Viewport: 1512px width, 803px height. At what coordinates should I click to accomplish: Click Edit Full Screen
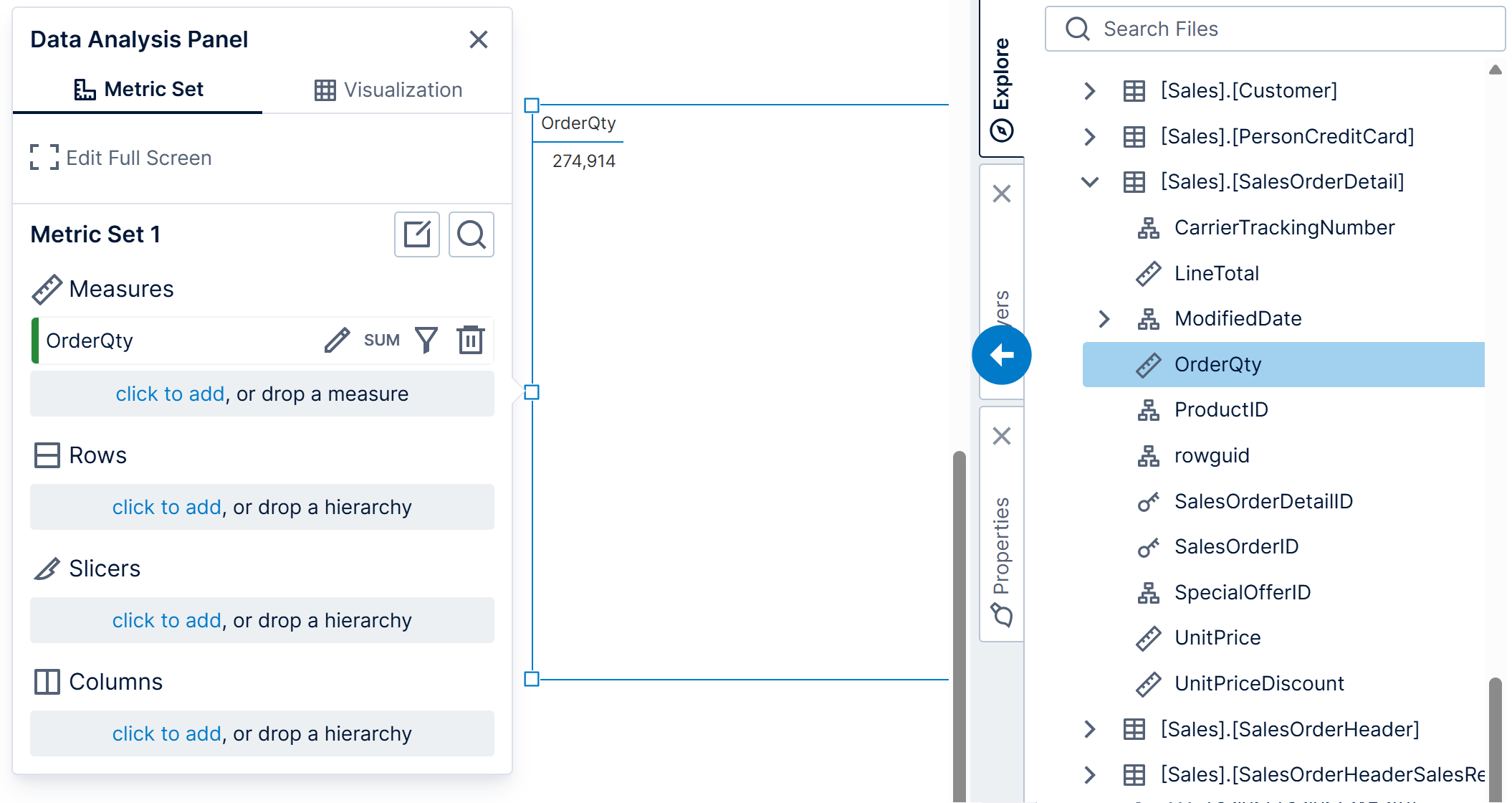pyautogui.click(x=121, y=158)
